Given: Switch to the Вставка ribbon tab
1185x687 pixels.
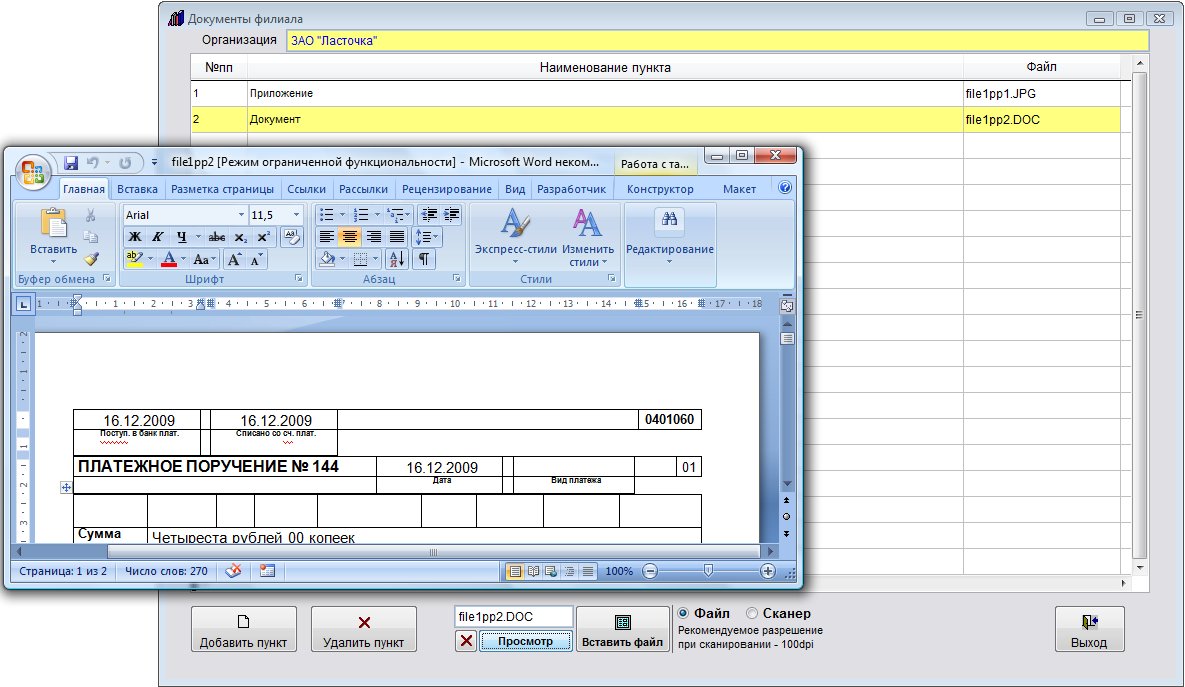Looking at the screenshot, I should pyautogui.click(x=137, y=189).
